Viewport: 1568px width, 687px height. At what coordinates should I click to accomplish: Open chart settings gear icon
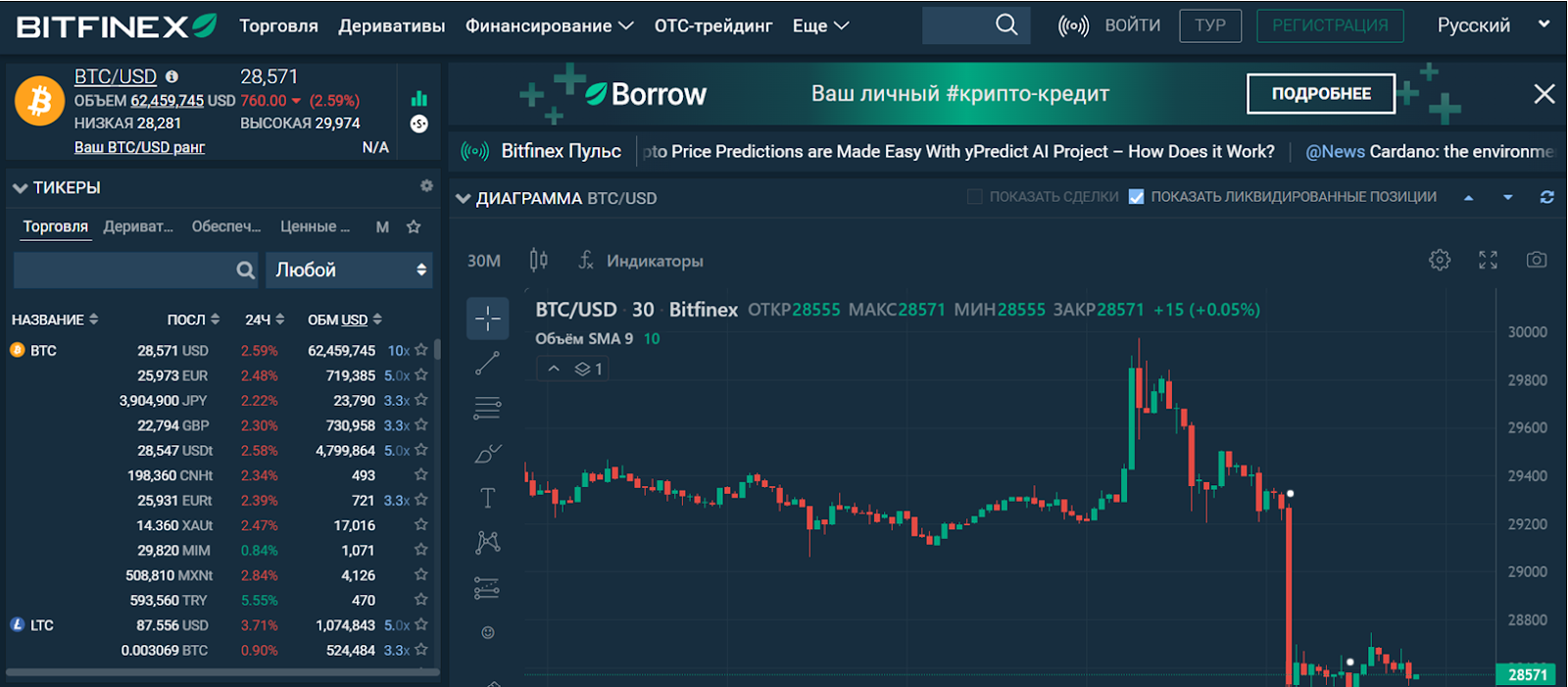tap(1440, 260)
